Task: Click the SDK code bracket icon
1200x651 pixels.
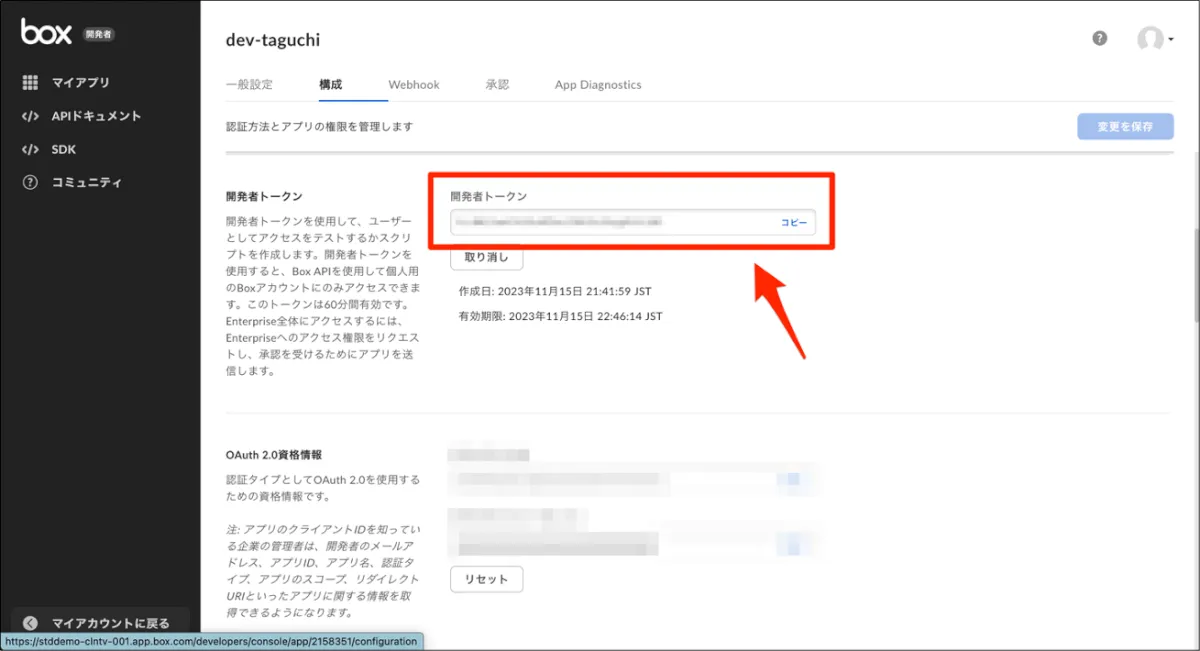Action: pos(30,150)
